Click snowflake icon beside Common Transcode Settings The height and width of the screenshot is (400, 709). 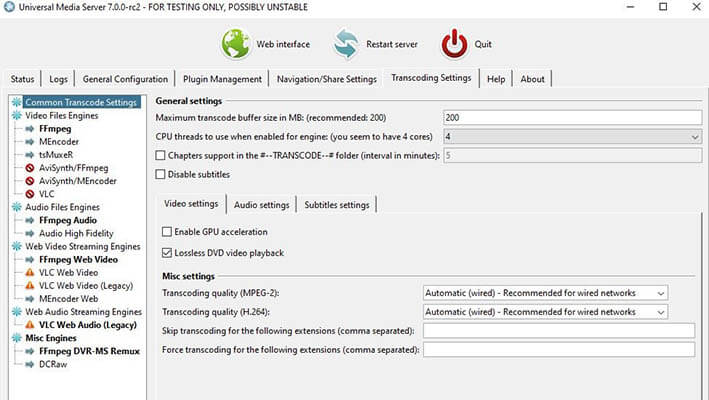point(17,102)
